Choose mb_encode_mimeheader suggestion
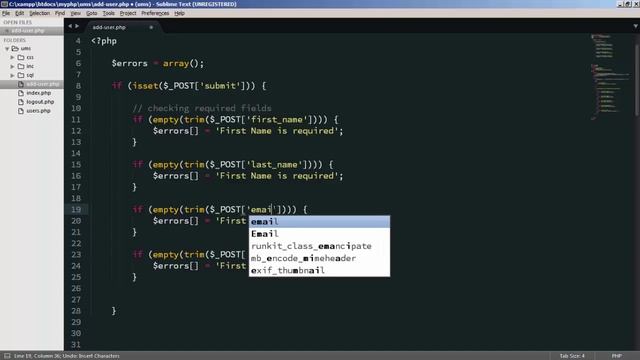 (x=319, y=258)
